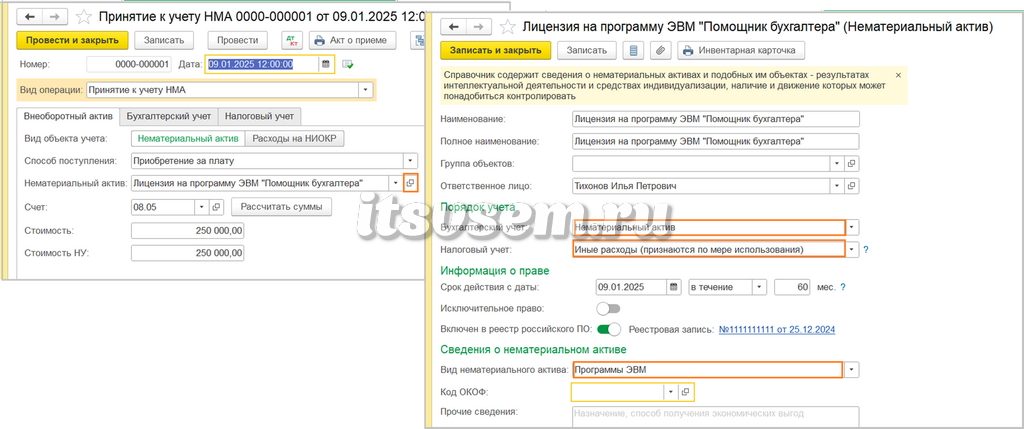1024x429 pixels.
Task: Close the yellow info banner
Action: click(898, 75)
